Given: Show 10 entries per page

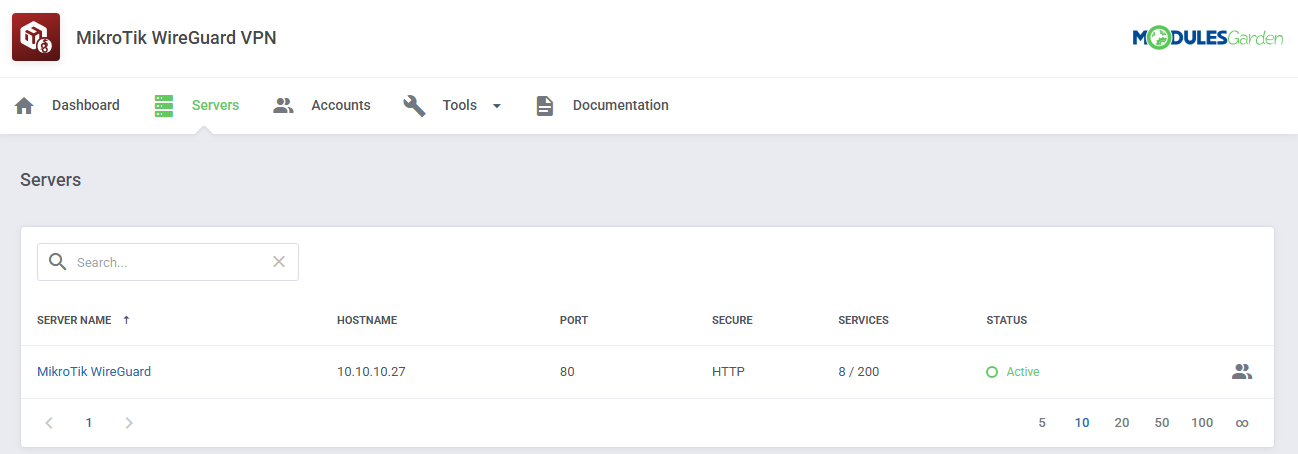Looking at the screenshot, I should pyautogui.click(x=1082, y=423).
